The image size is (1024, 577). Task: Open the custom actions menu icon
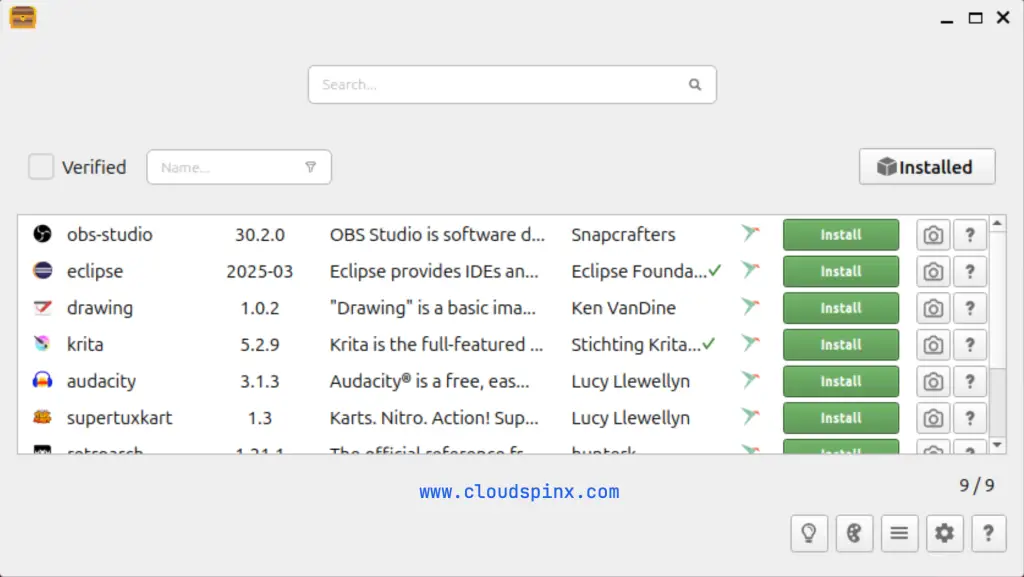point(899,533)
